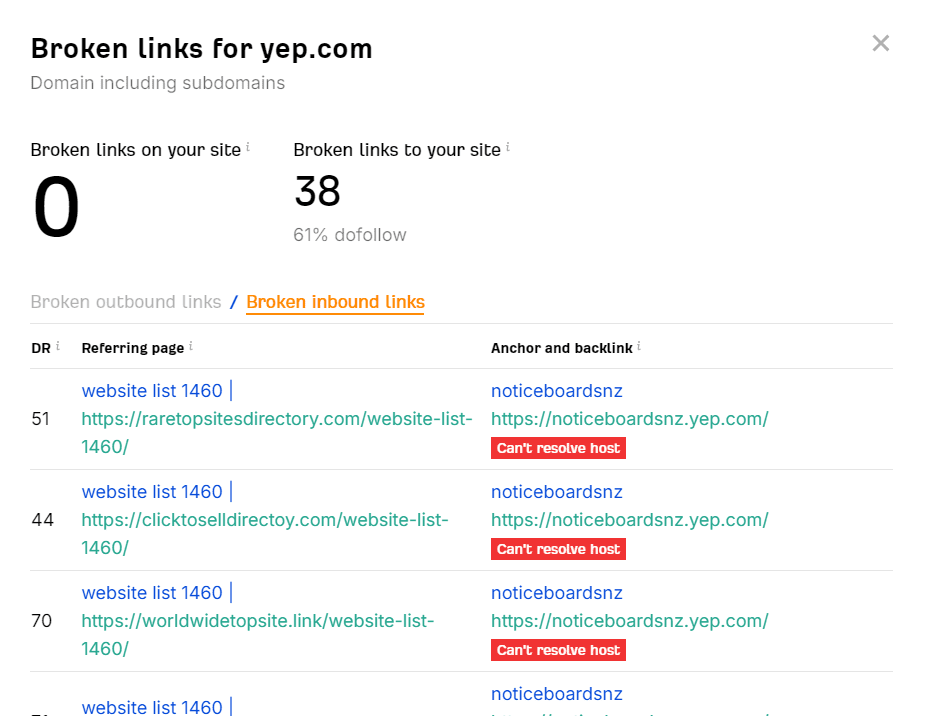The height and width of the screenshot is (716, 931).
Task: Open the clicktoselldirectoy.com website-list link
Action: tap(265, 520)
